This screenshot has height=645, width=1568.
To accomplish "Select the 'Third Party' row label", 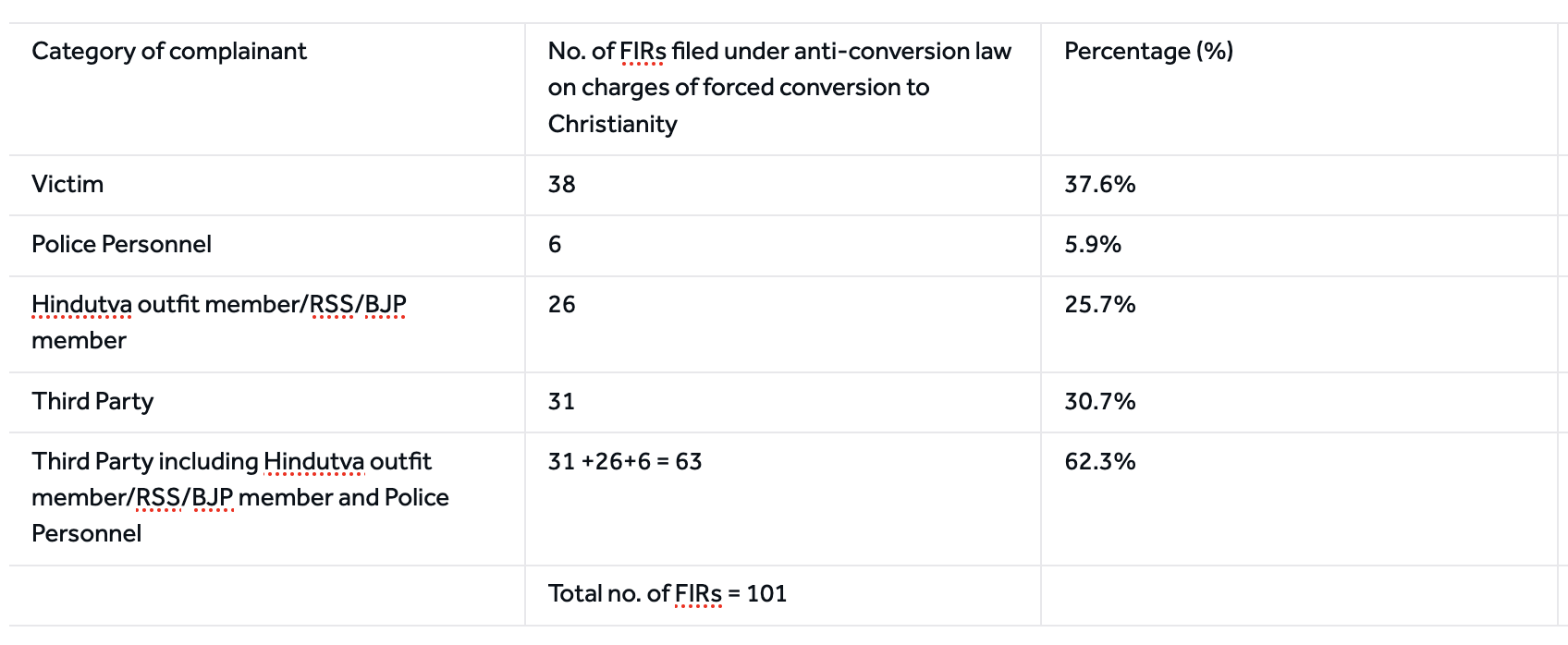I will [92, 401].
